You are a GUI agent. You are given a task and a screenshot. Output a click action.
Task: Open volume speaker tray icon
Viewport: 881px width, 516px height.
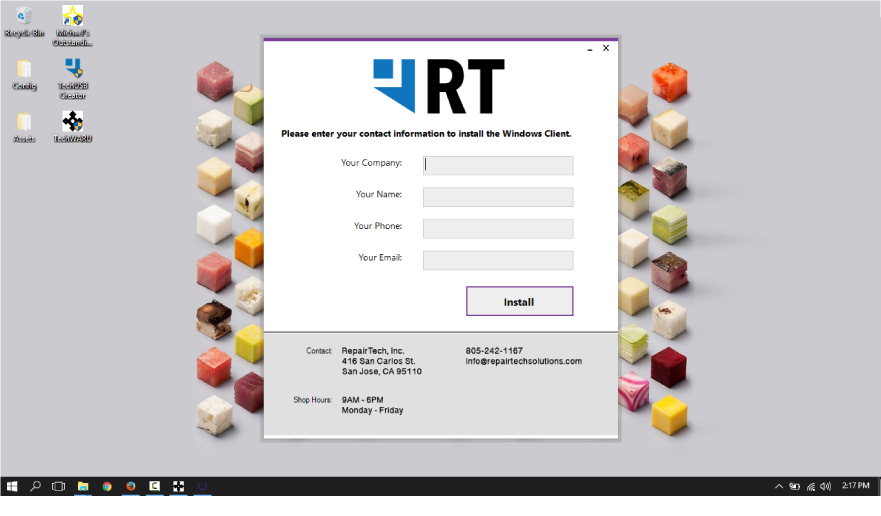tap(825, 486)
